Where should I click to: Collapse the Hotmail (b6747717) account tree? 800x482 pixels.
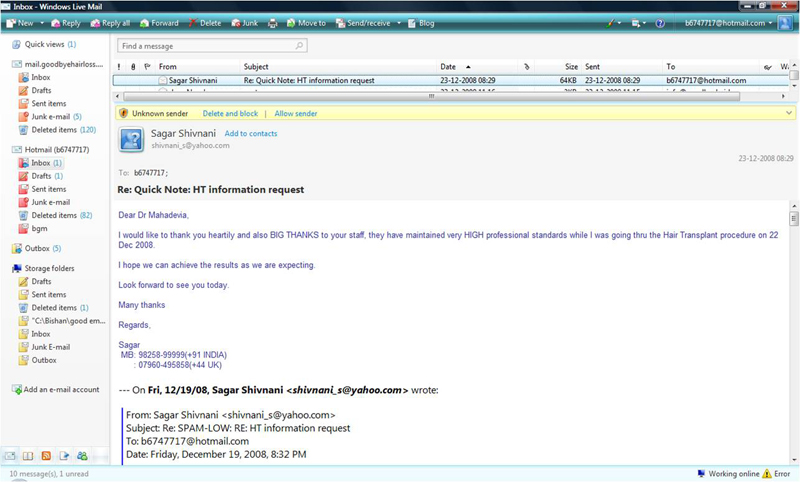pos(16,149)
